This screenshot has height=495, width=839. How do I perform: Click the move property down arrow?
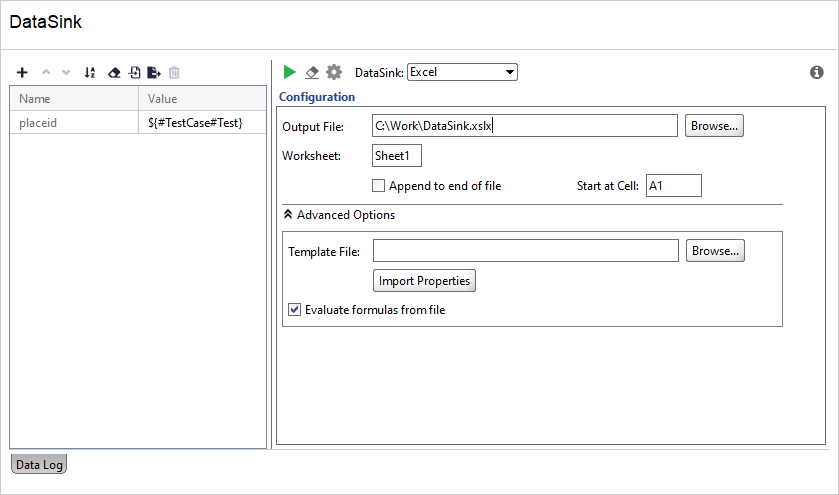66,72
